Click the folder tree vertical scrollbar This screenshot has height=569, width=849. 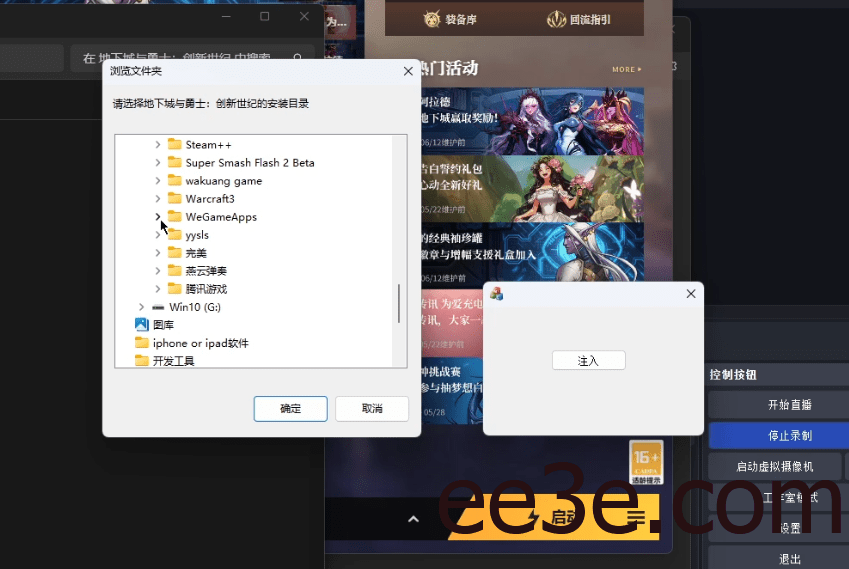[399, 303]
